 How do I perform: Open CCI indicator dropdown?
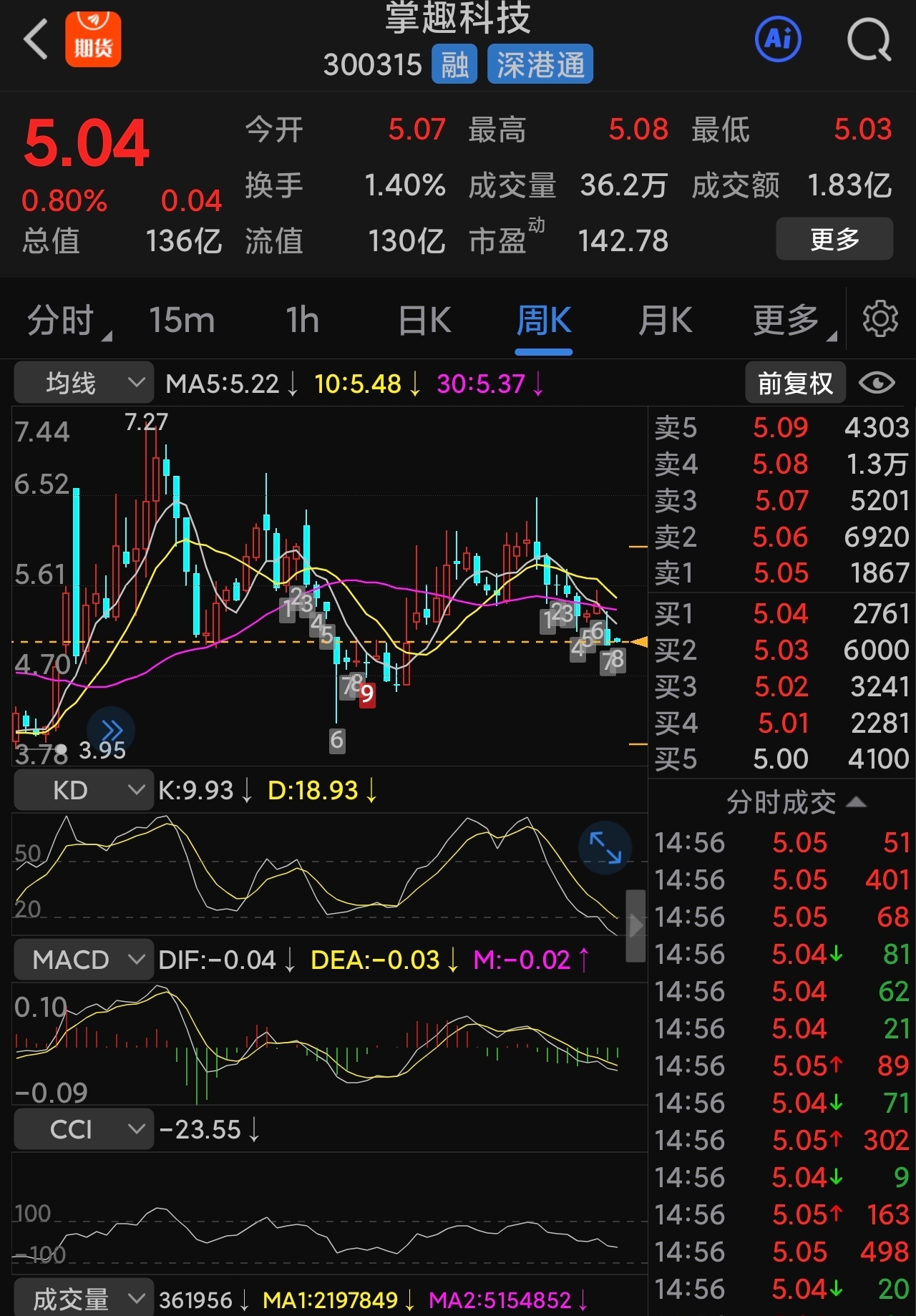[x=84, y=1129]
